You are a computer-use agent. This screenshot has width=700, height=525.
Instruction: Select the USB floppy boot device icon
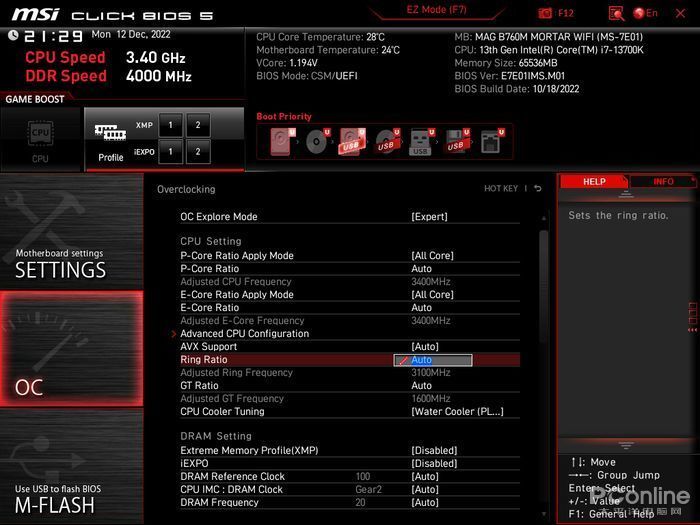pos(457,142)
